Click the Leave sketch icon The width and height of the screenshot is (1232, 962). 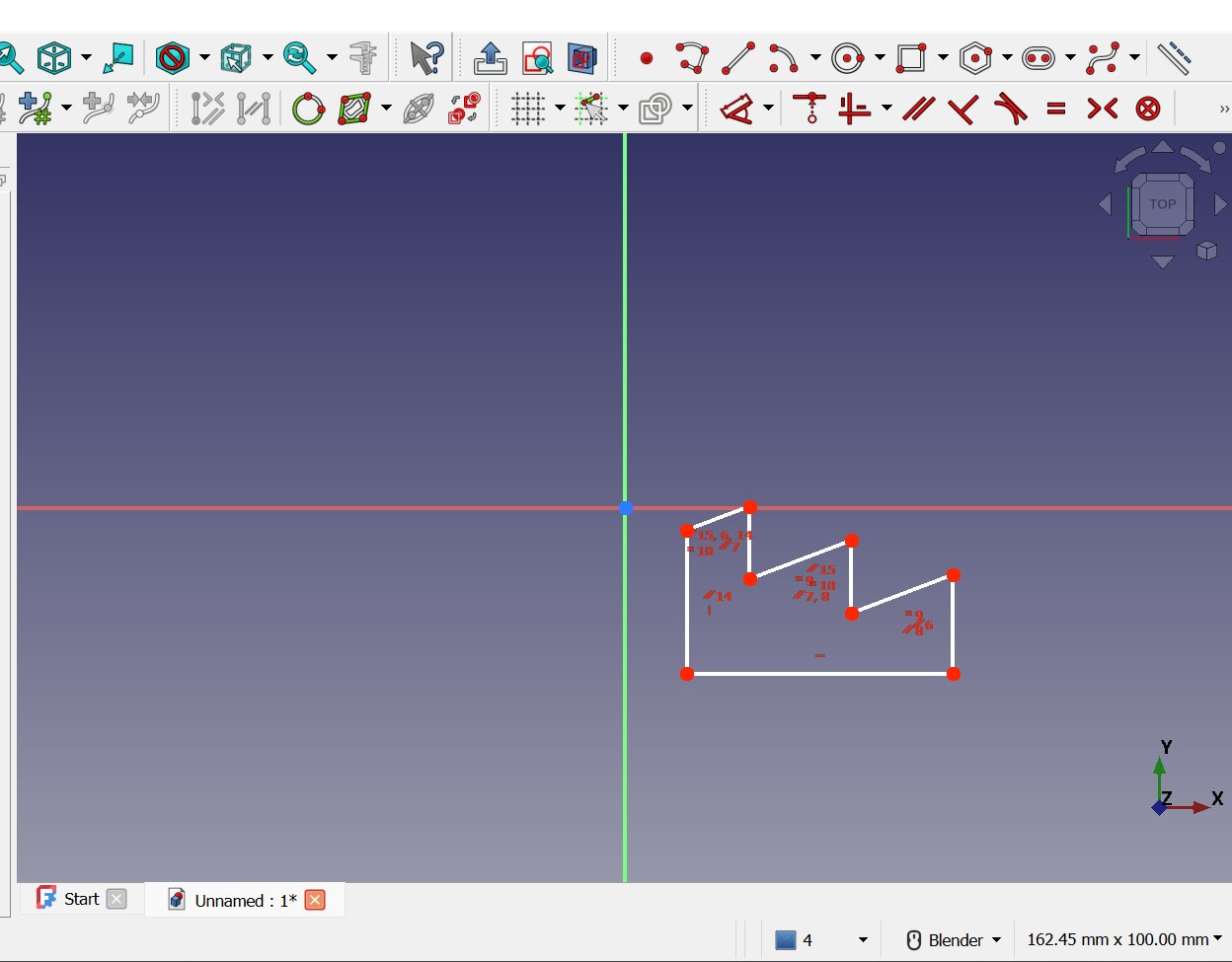pyautogui.click(x=490, y=58)
